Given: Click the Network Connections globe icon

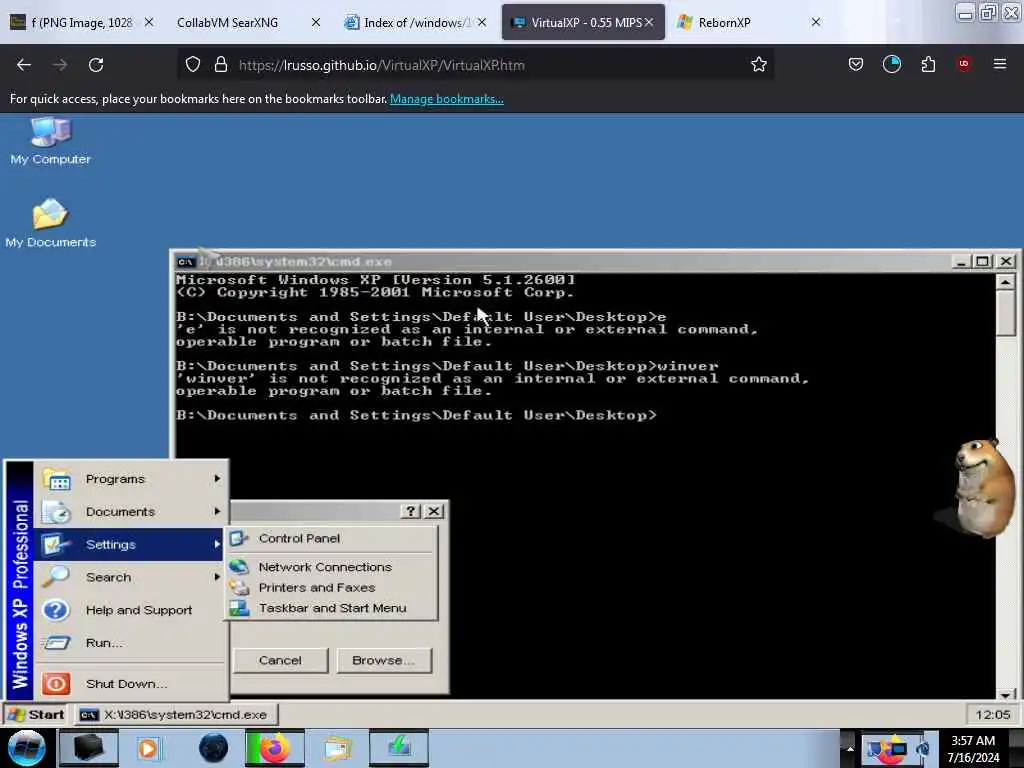Looking at the screenshot, I should [x=239, y=567].
